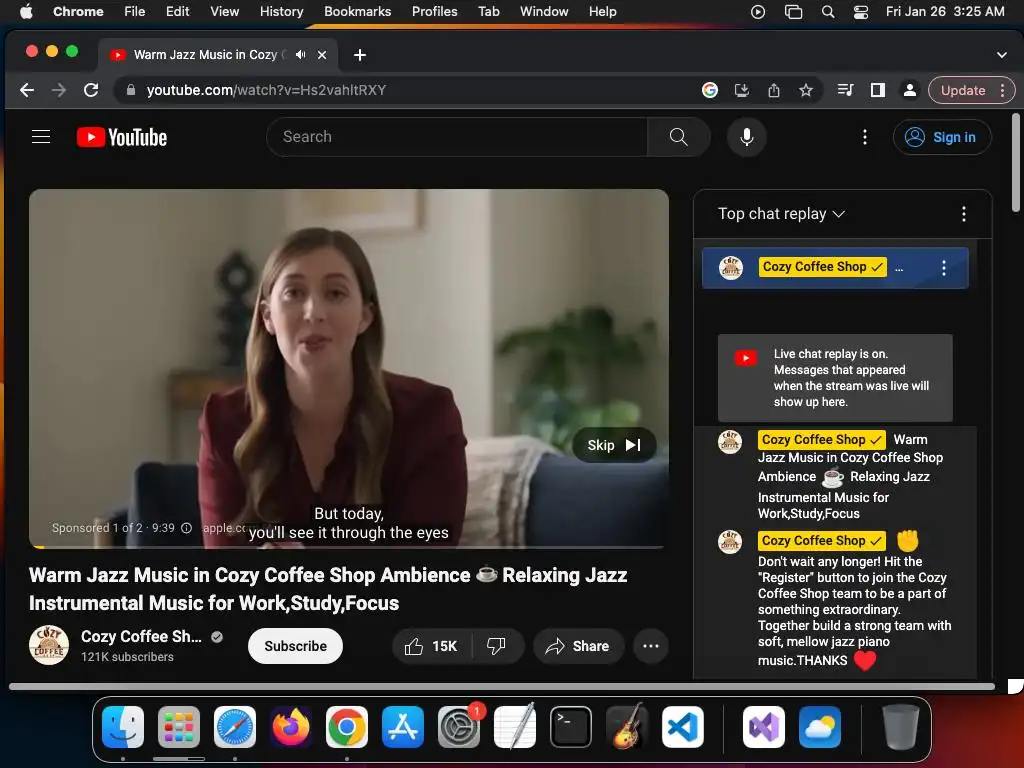Open more actions ellipsis under video

650,647
